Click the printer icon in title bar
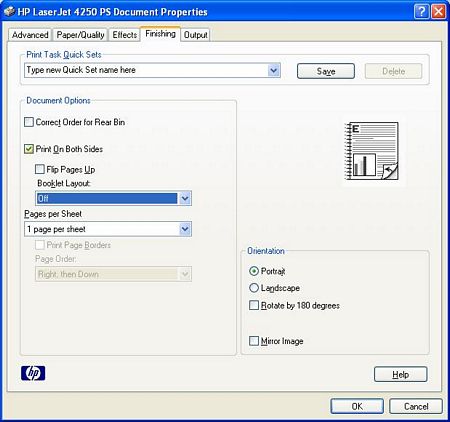Screen dimensions: 450x422 9,12
